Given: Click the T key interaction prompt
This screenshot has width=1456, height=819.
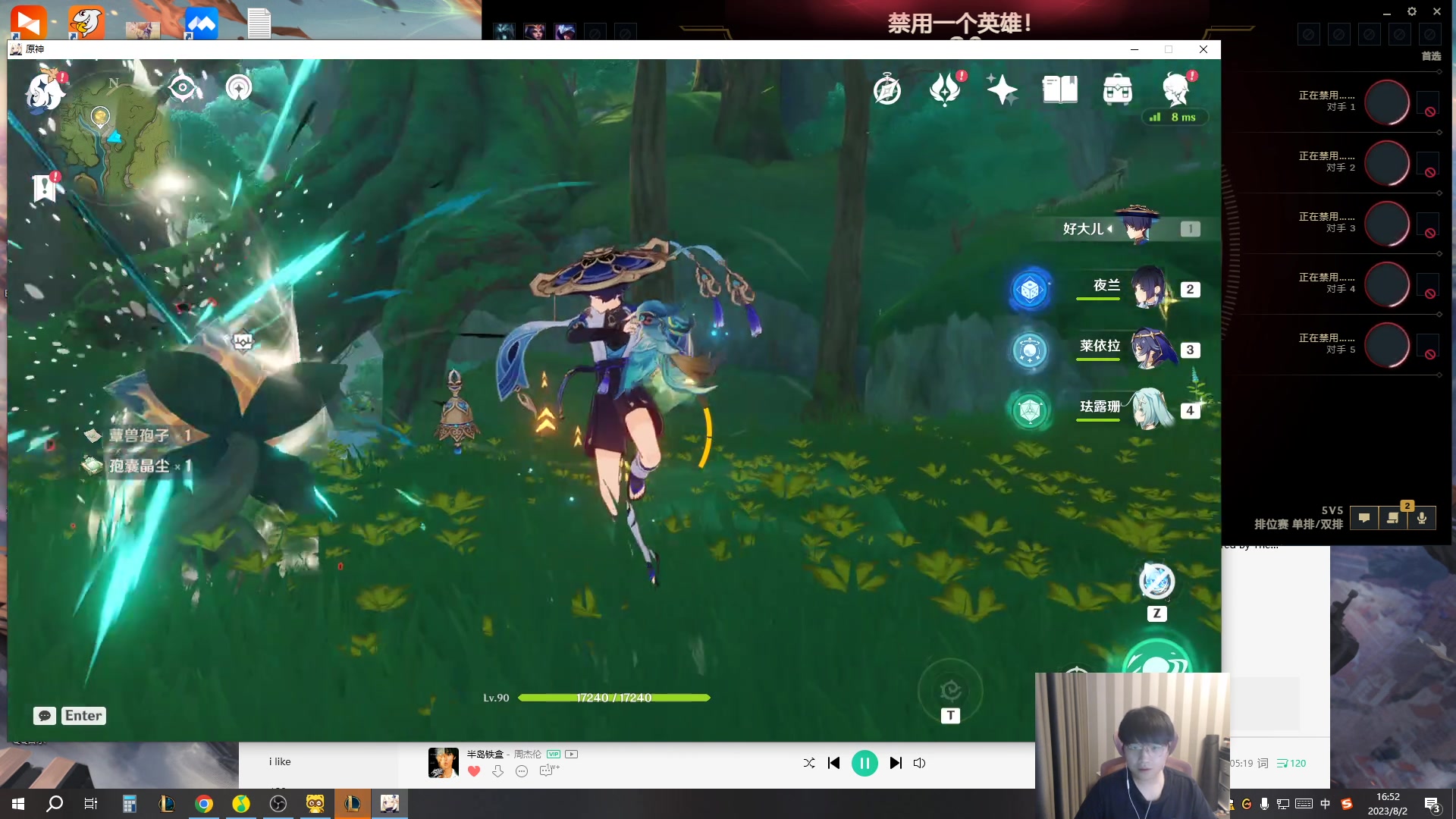Looking at the screenshot, I should point(950,715).
